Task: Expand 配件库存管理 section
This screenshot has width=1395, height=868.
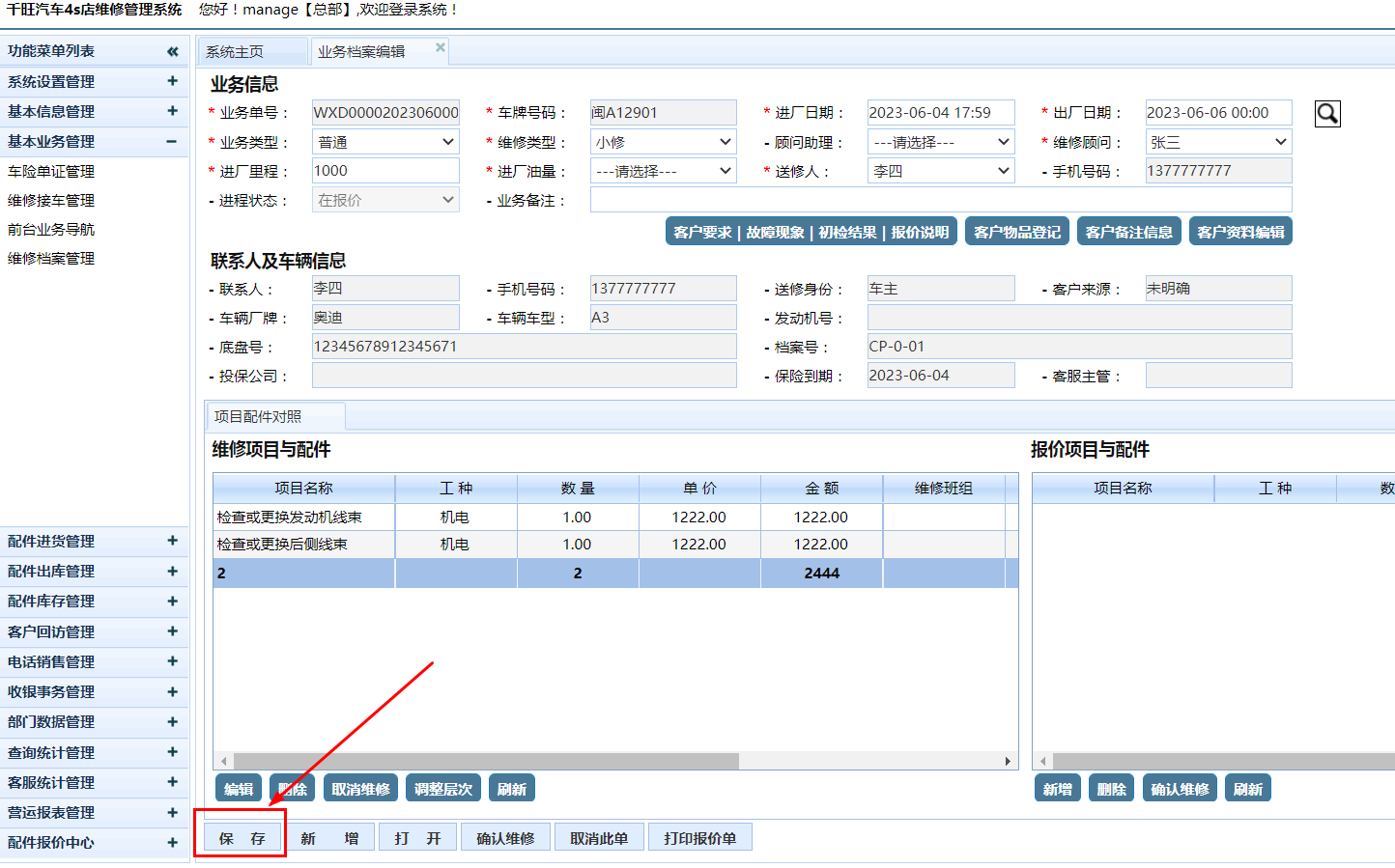Action: tap(172, 601)
